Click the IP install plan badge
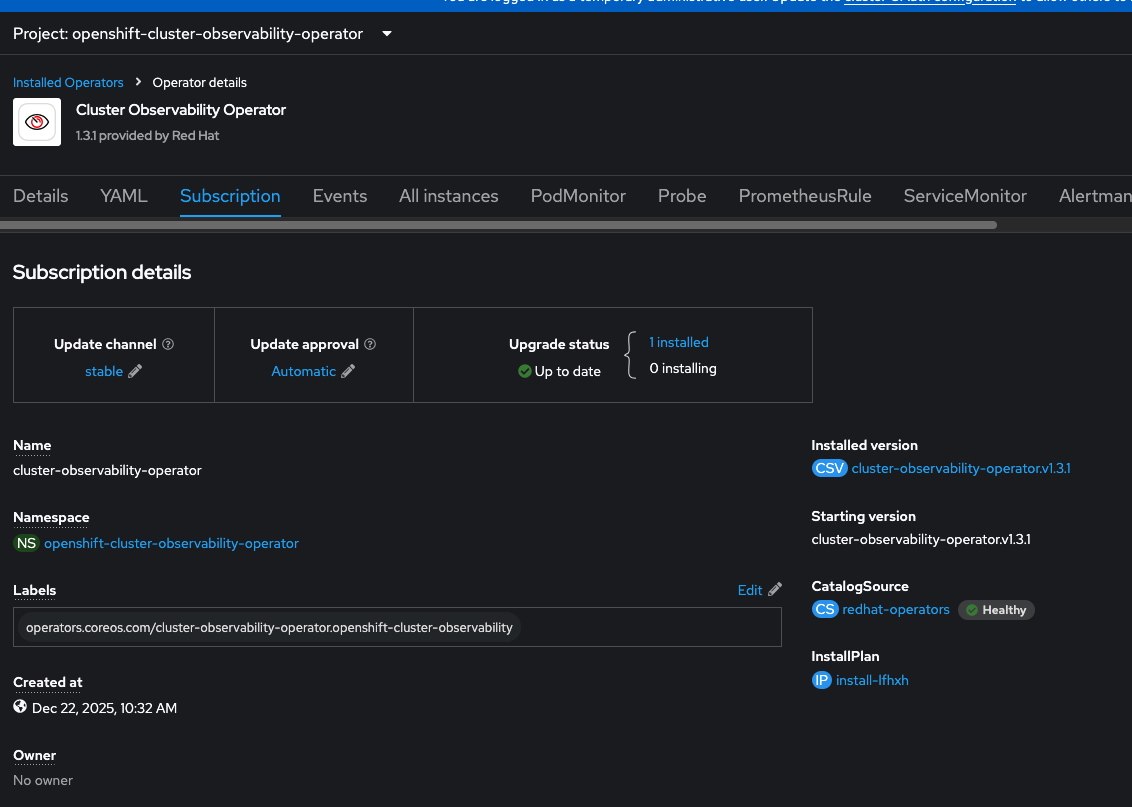Image resolution: width=1132 pixels, height=807 pixels. 822,680
